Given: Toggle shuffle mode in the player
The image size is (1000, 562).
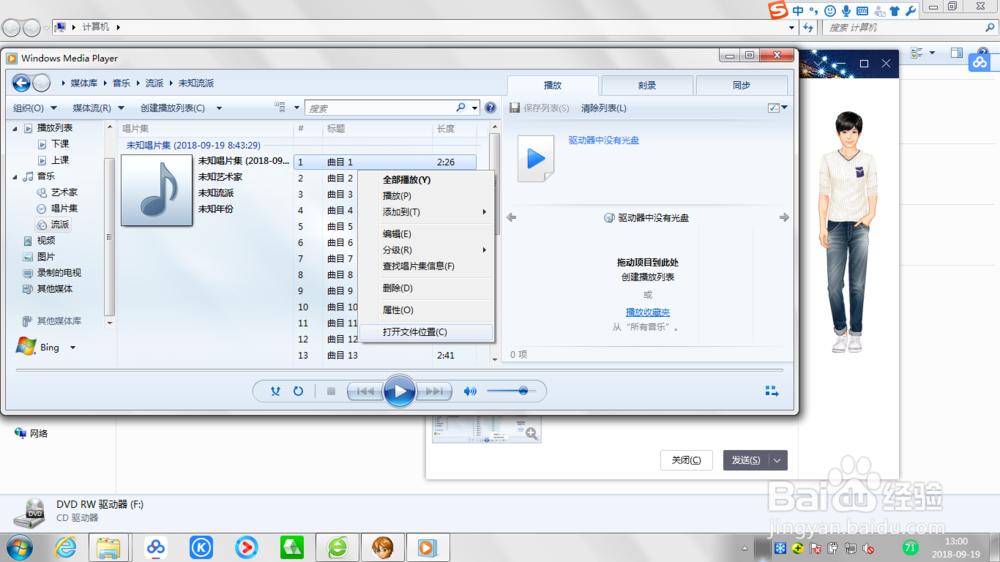Looking at the screenshot, I should [275, 391].
